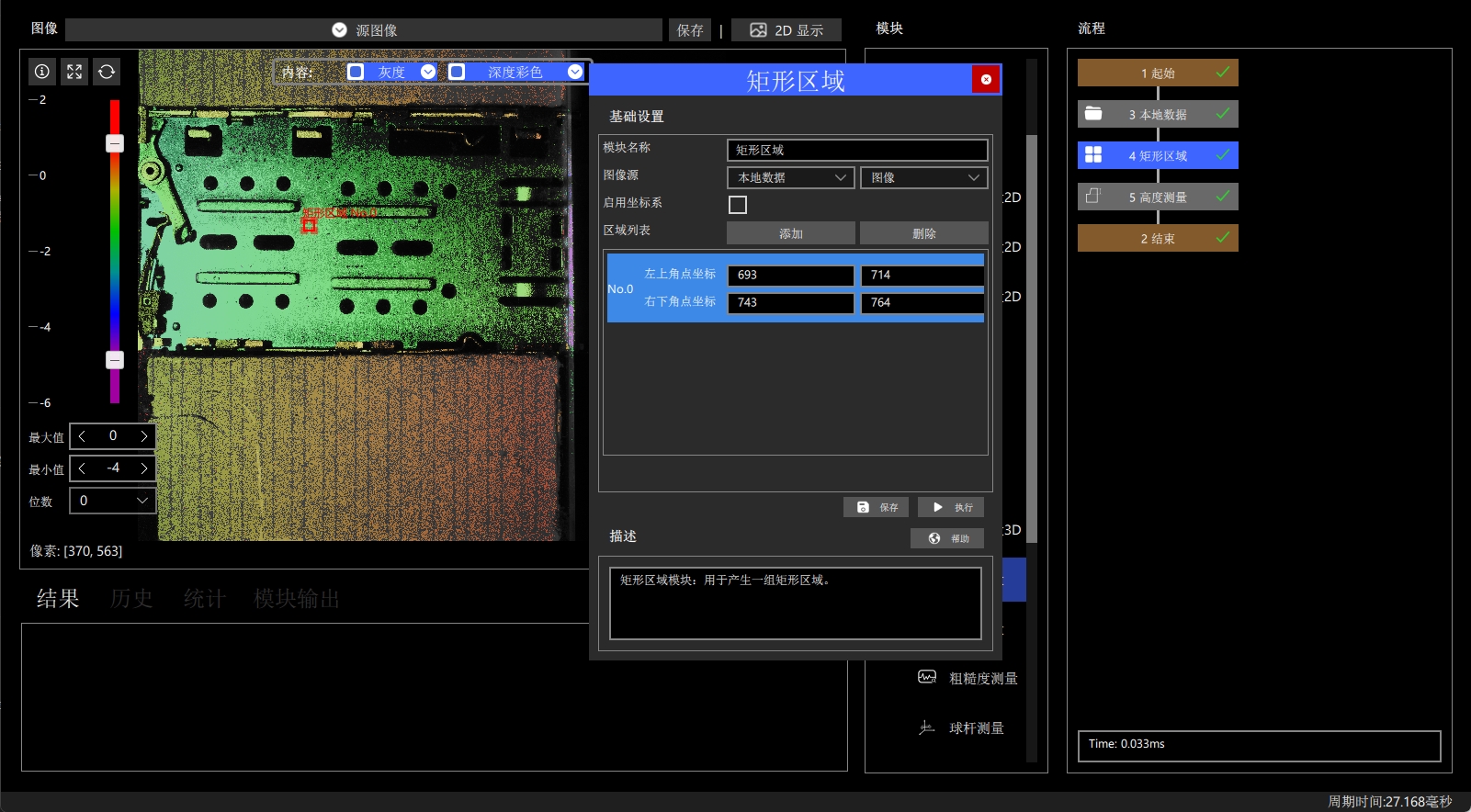Click folder icon on 本地数据 node
Viewport: 1471px width, 812px height.
(x=1093, y=114)
